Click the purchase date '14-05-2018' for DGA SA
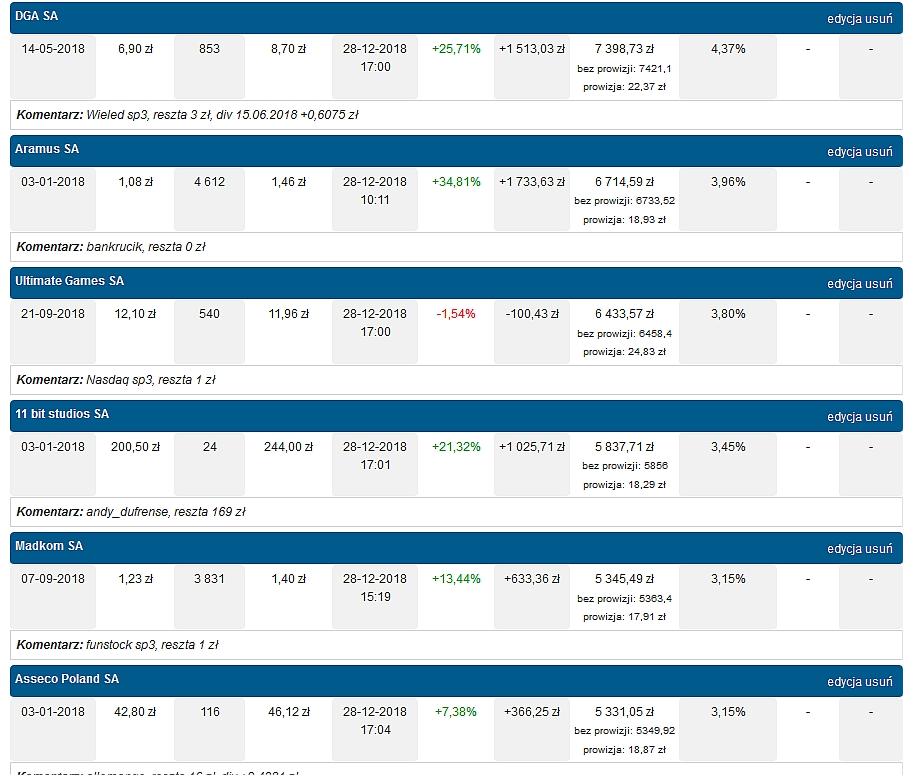Screen dimensions: 903x775 coord(53,49)
